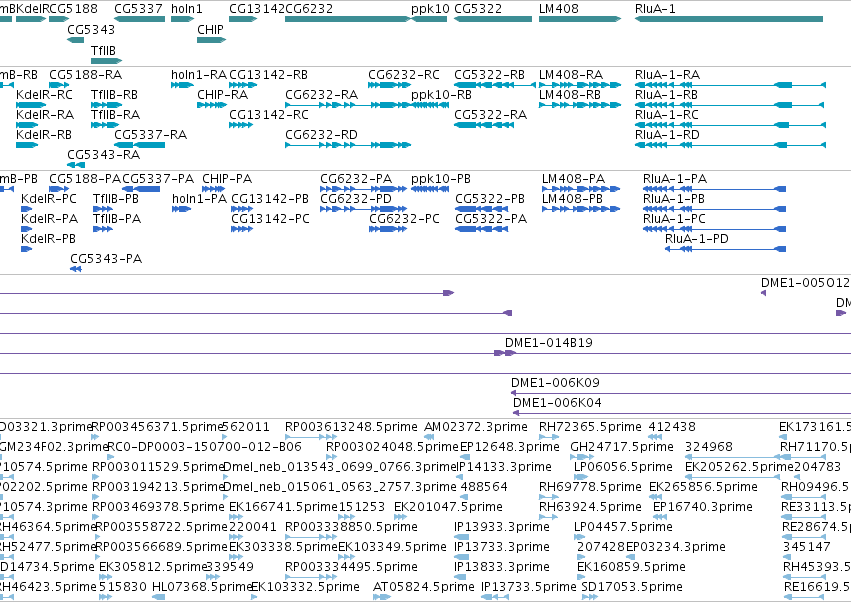Open the CHIP-RA transcript label
851x602 pixels.
222,94
